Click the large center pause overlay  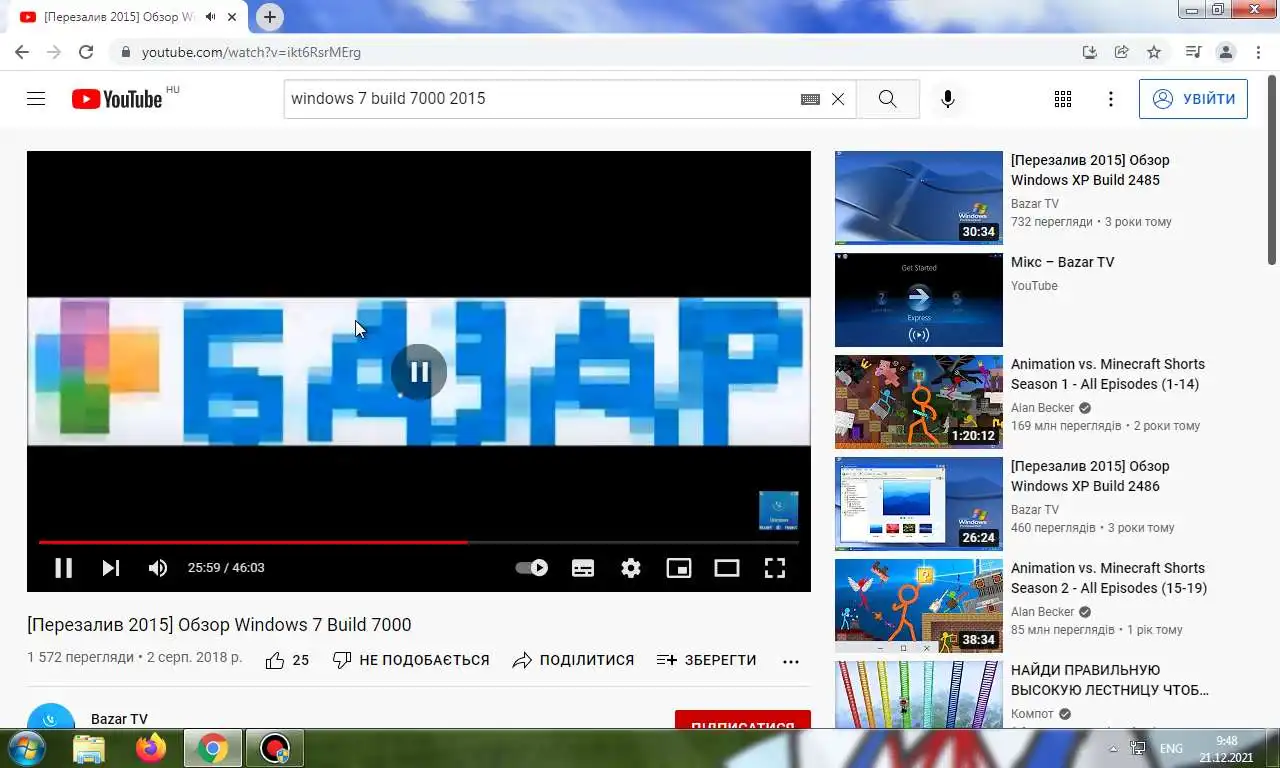419,372
